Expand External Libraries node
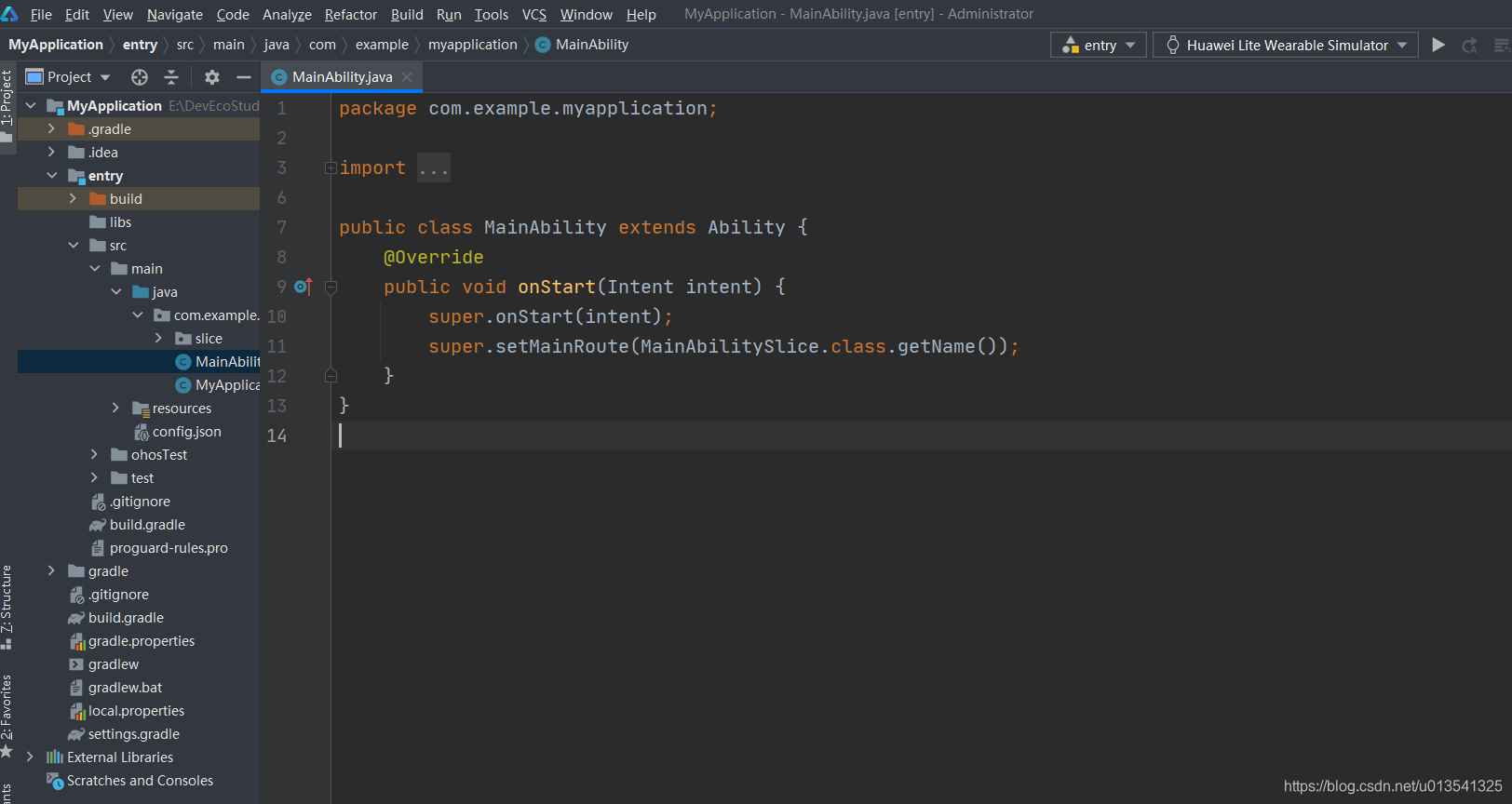The width and height of the screenshot is (1512, 804). point(31,757)
